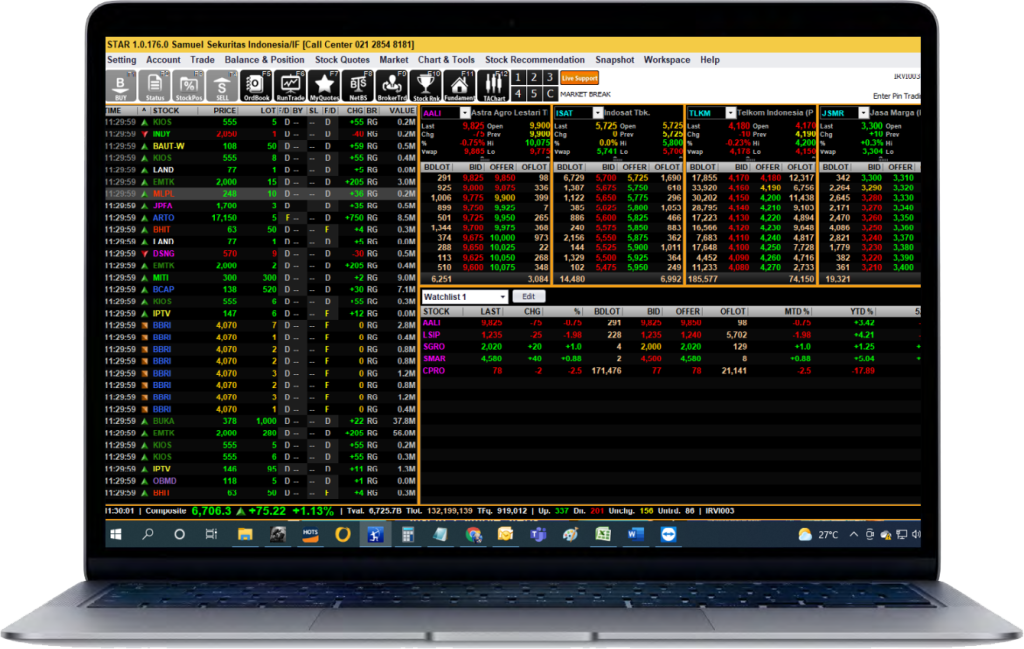Image resolution: width=1024 pixels, height=649 pixels.
Task: Click the Live Support button
Action: pyautogui.click(x=581, y=77)
